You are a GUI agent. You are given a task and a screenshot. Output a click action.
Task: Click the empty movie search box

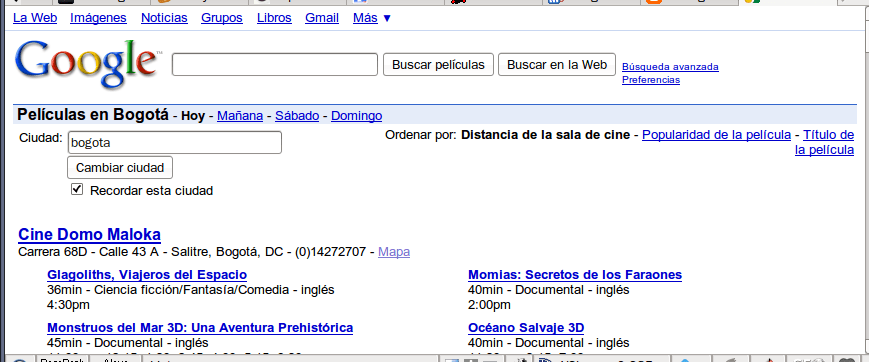tap(275, 64)
